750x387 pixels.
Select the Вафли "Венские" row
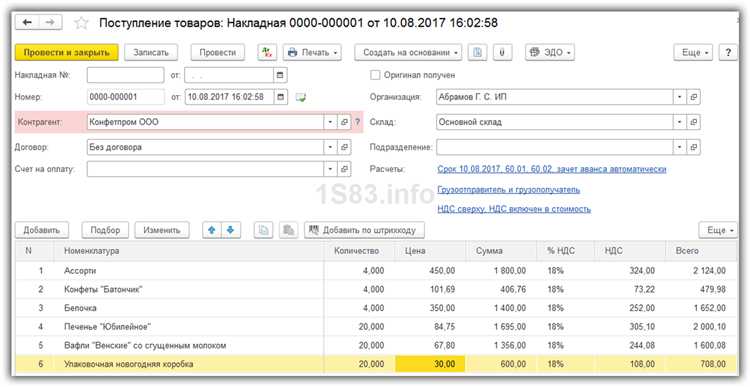(376, 345)
